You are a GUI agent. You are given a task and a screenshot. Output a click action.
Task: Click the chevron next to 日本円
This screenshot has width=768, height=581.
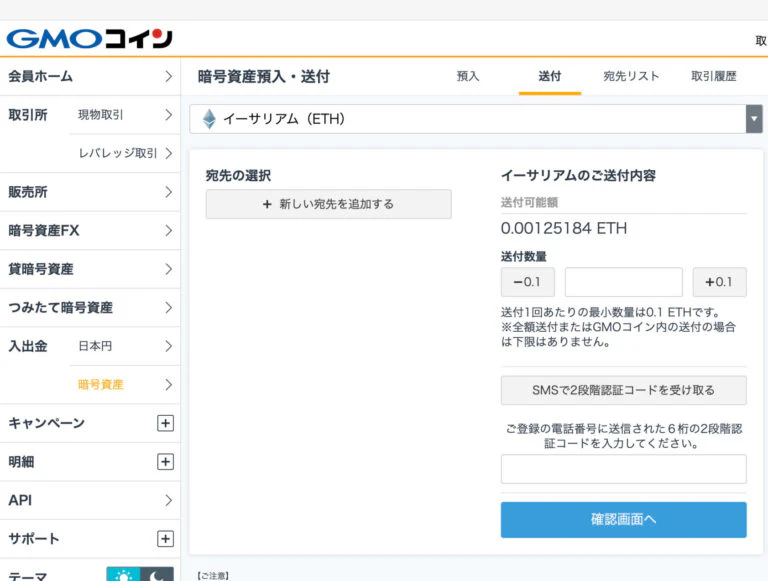tap(168, 346)
